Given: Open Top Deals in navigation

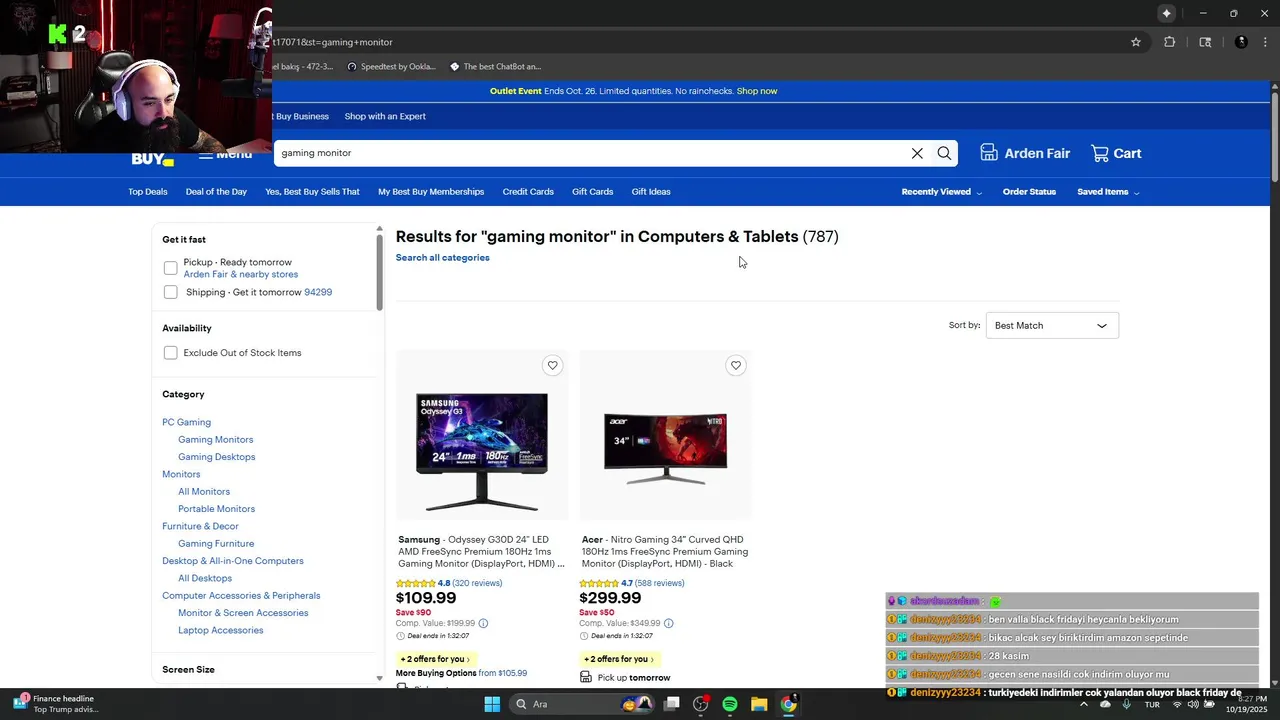Looking at the screenshot, I should coord(148,192).
